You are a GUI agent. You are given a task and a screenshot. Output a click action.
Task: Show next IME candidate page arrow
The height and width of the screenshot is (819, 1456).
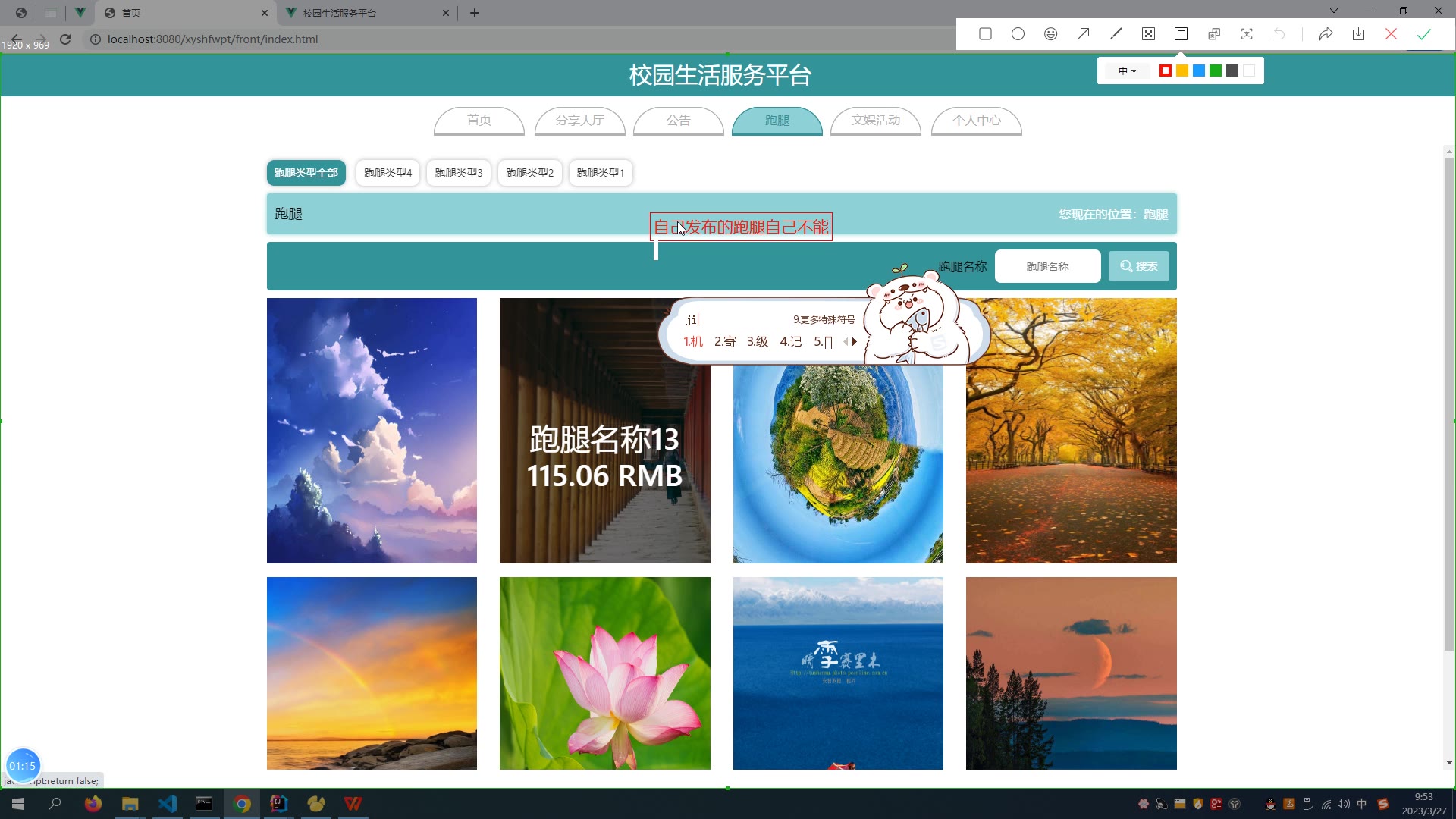click(855, 342)
